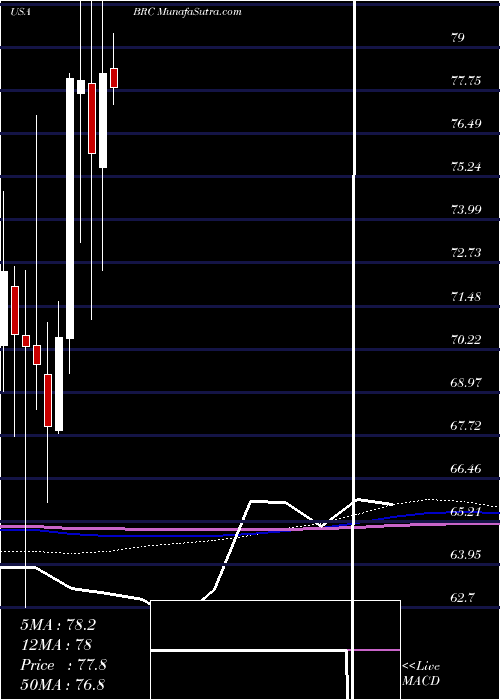The image size is (500, 700).
Task: Click the BRC MunafaSutra.com title
Action: point(187,12)
